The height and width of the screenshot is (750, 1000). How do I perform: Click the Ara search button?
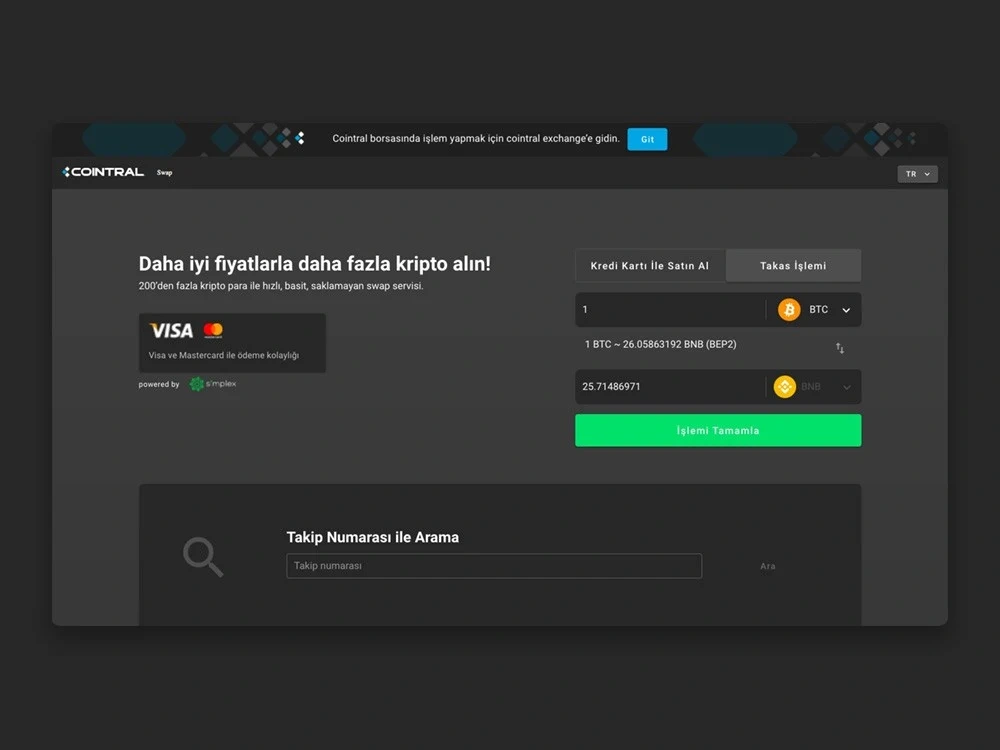768,566
